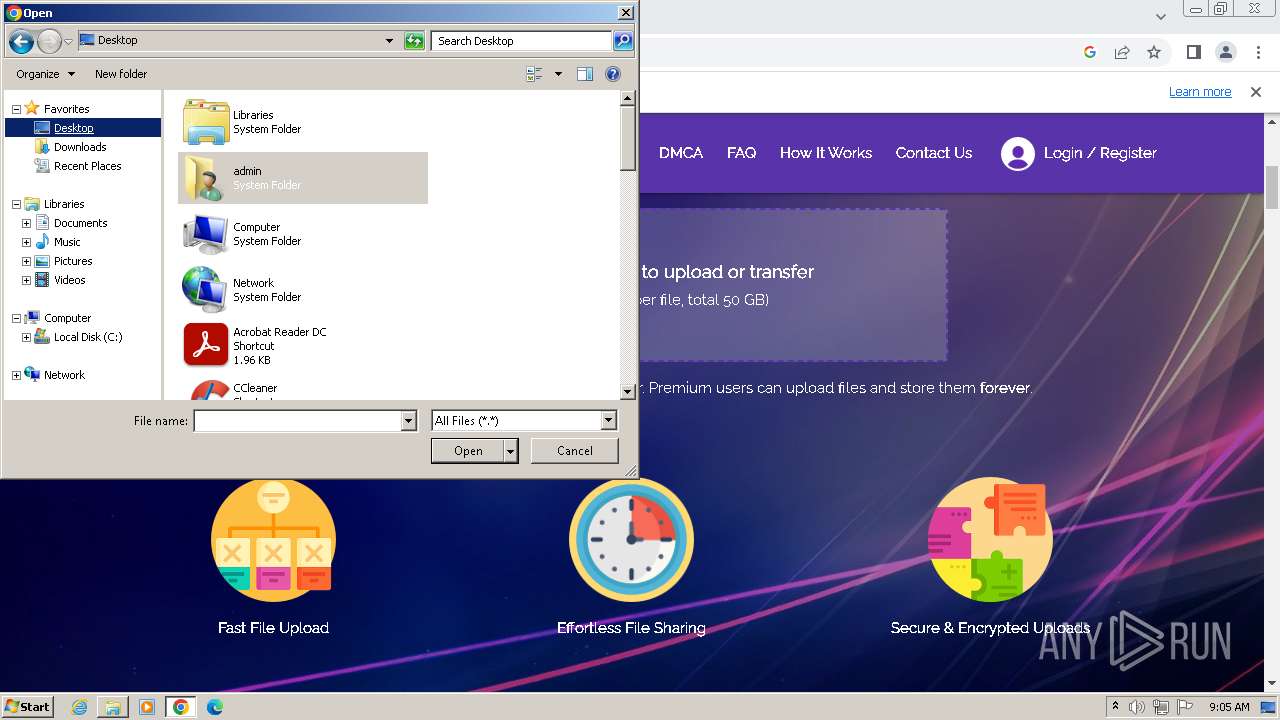Click the volume icon in system tray

coord(1137,707)
